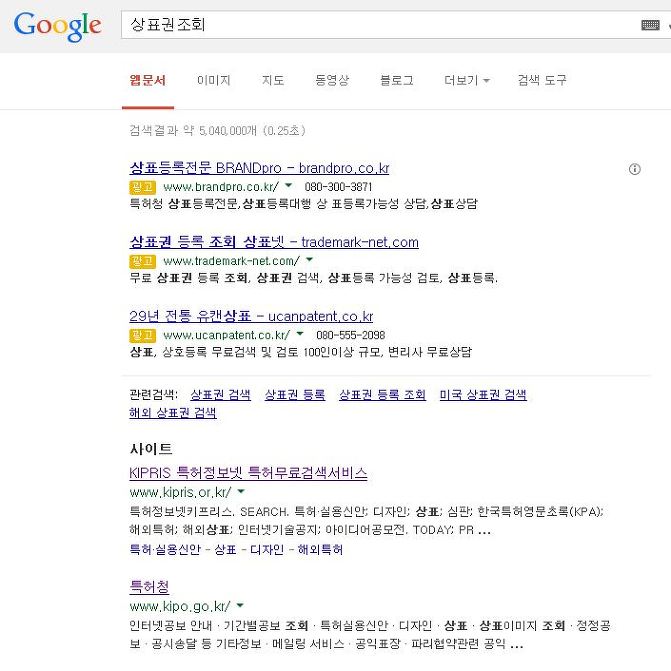Click phone number 080-555-2098
Screen dimensions: 671x671
[x=350, y=335]
